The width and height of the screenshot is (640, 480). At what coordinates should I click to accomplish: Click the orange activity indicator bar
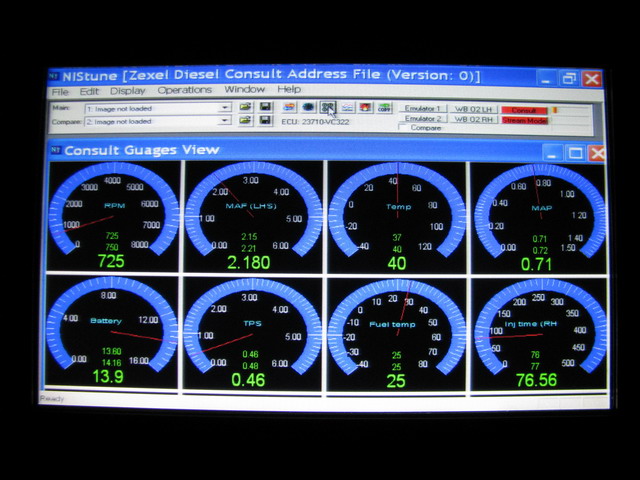coord(555,110)
